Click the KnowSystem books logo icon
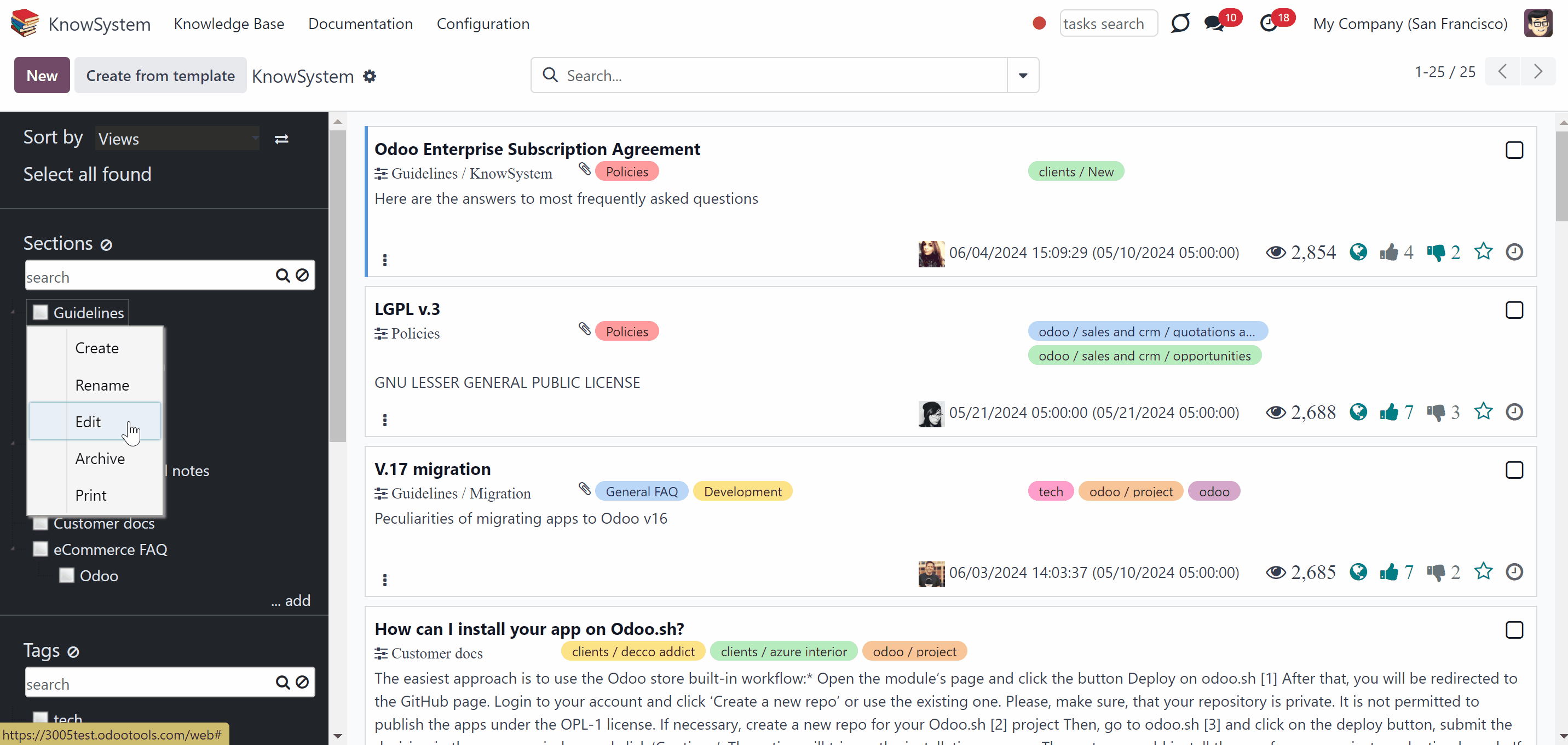Image resolution: width=1568 pixels, height=745 pixels. (x=25, y=23)
